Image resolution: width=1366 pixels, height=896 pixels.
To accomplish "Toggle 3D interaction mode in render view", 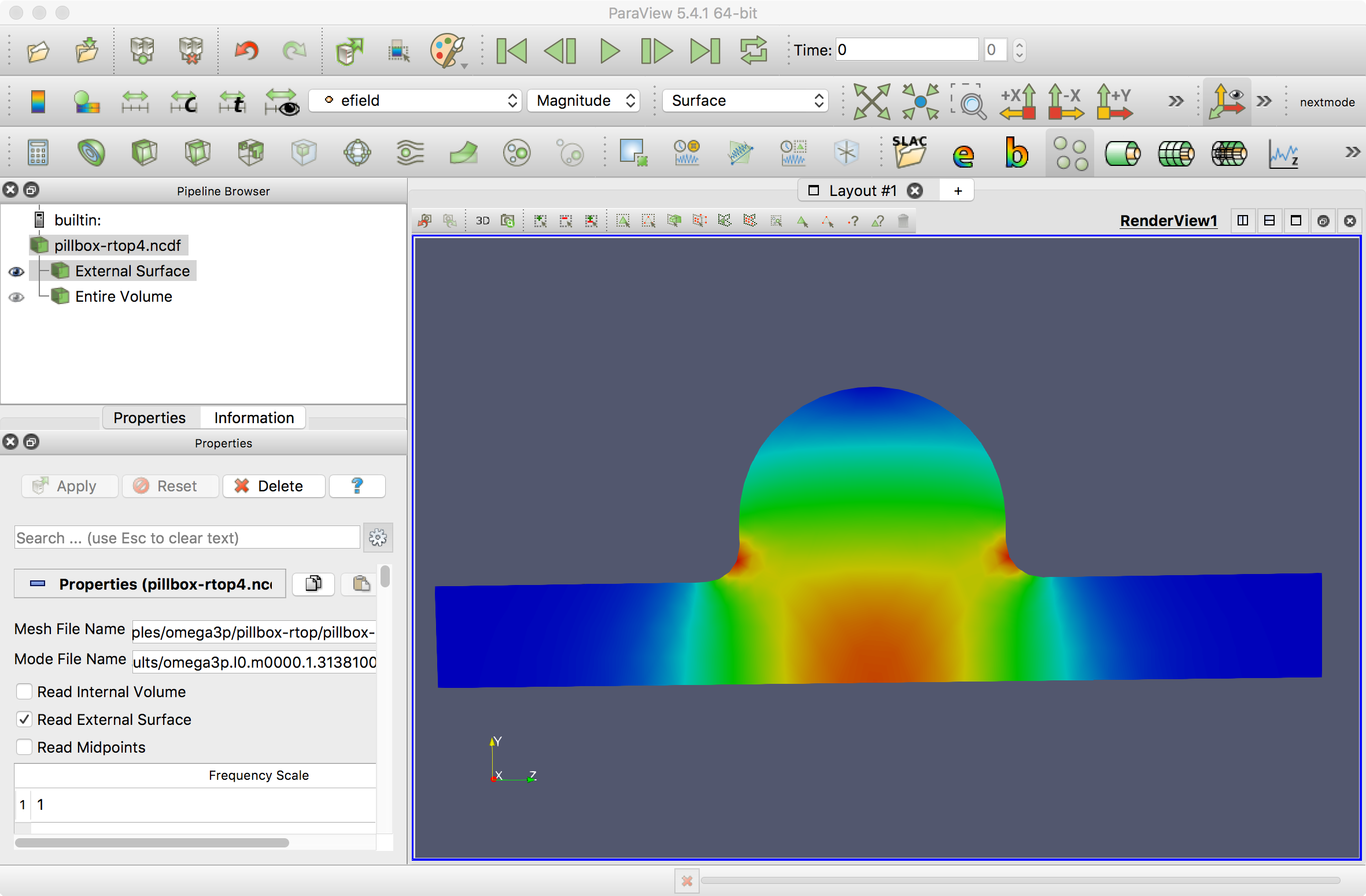I will tap(482, 221).
